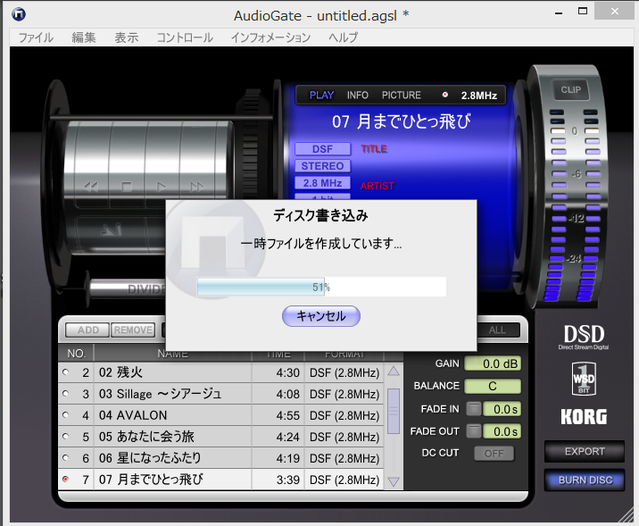This screenshot has width=639, height=526.
Task: Select radio button for 05 あなたに会う旅
Action: tap(65, 436)
